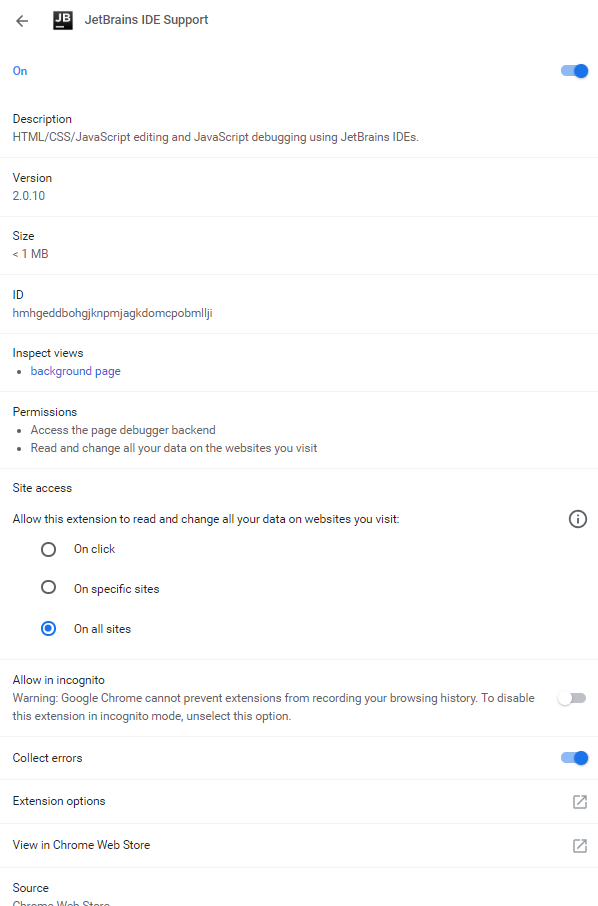Viewport: 598px width, 906px height.
Task: Click the extension ID string
Action: pyautogui.click(x=113, y=313)
